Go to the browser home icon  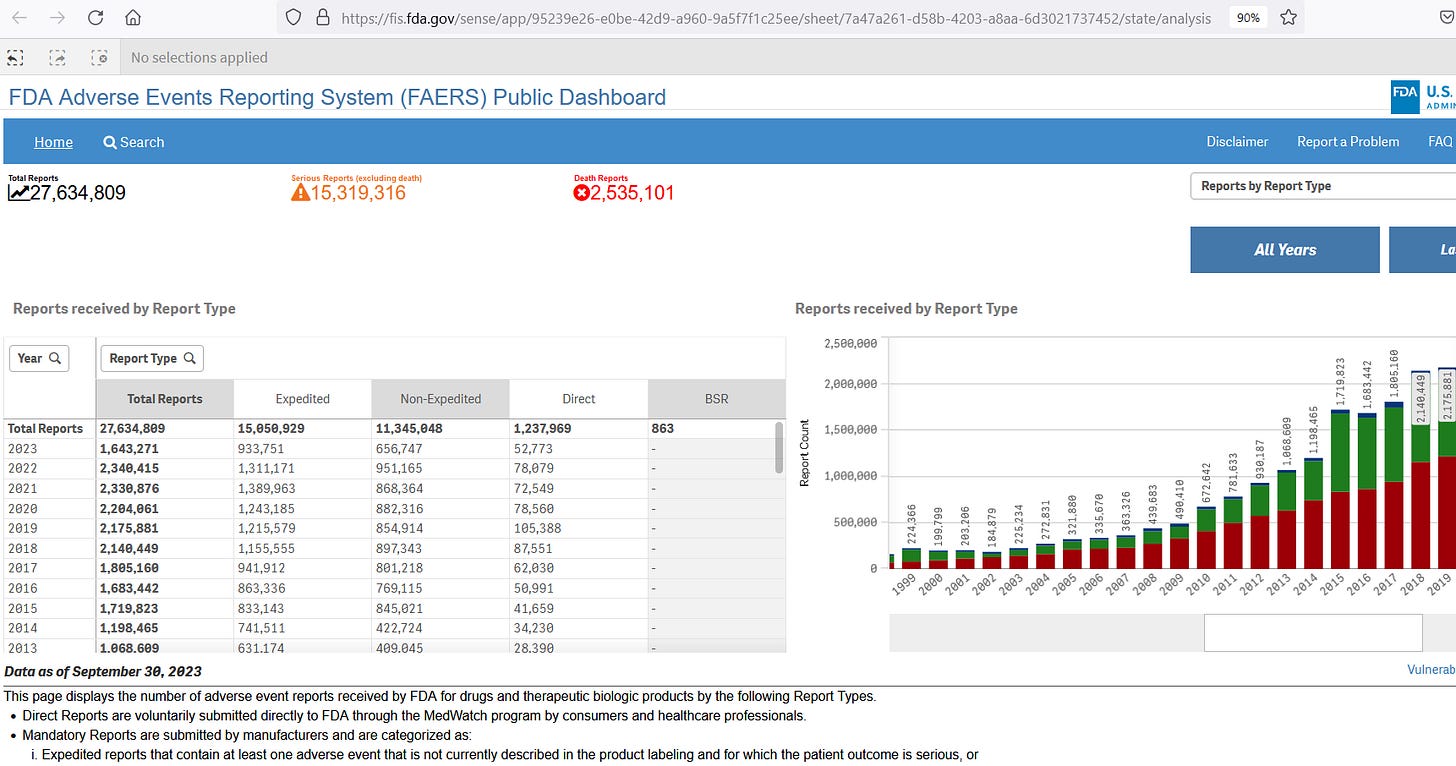coord(133,18)
